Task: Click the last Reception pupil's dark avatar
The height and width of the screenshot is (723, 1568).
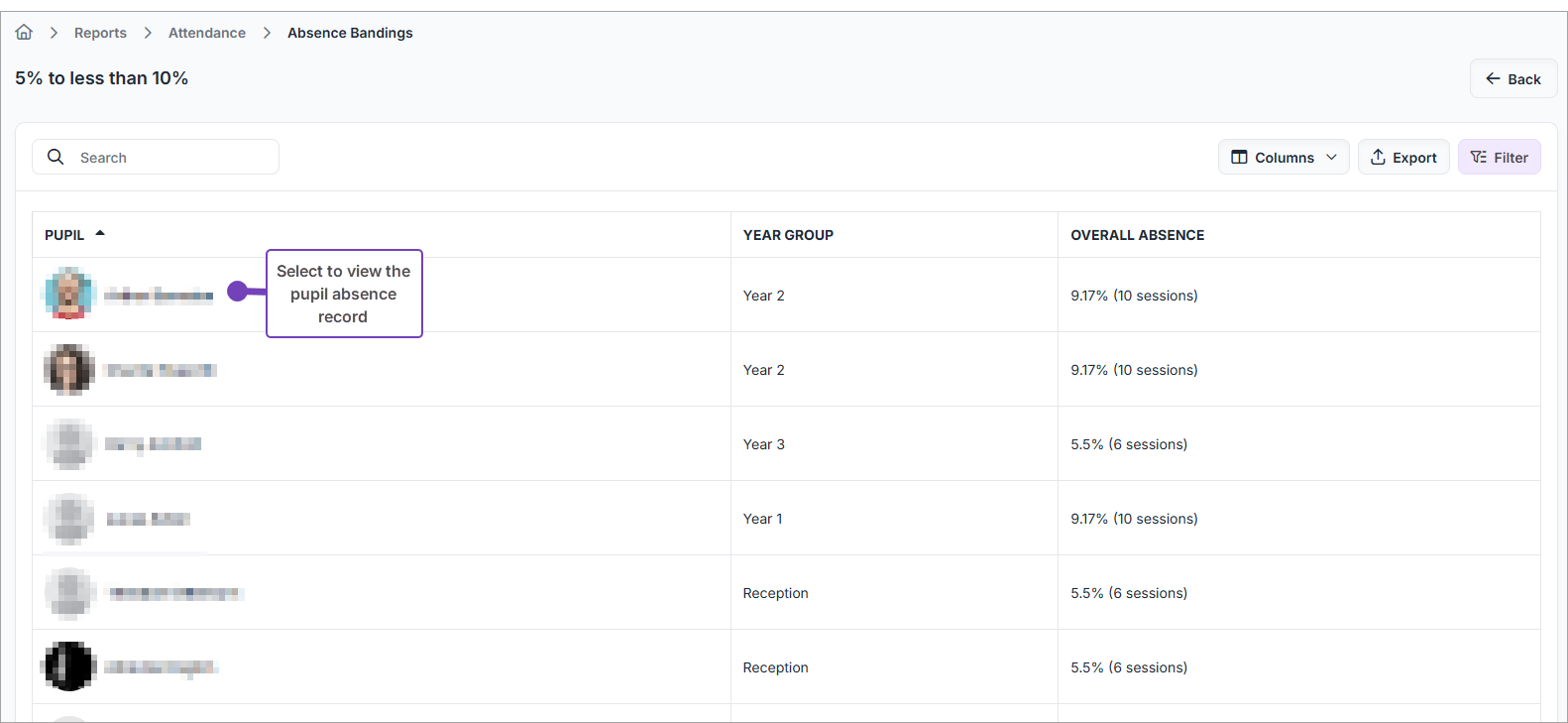Action: [x=69, y=666]
